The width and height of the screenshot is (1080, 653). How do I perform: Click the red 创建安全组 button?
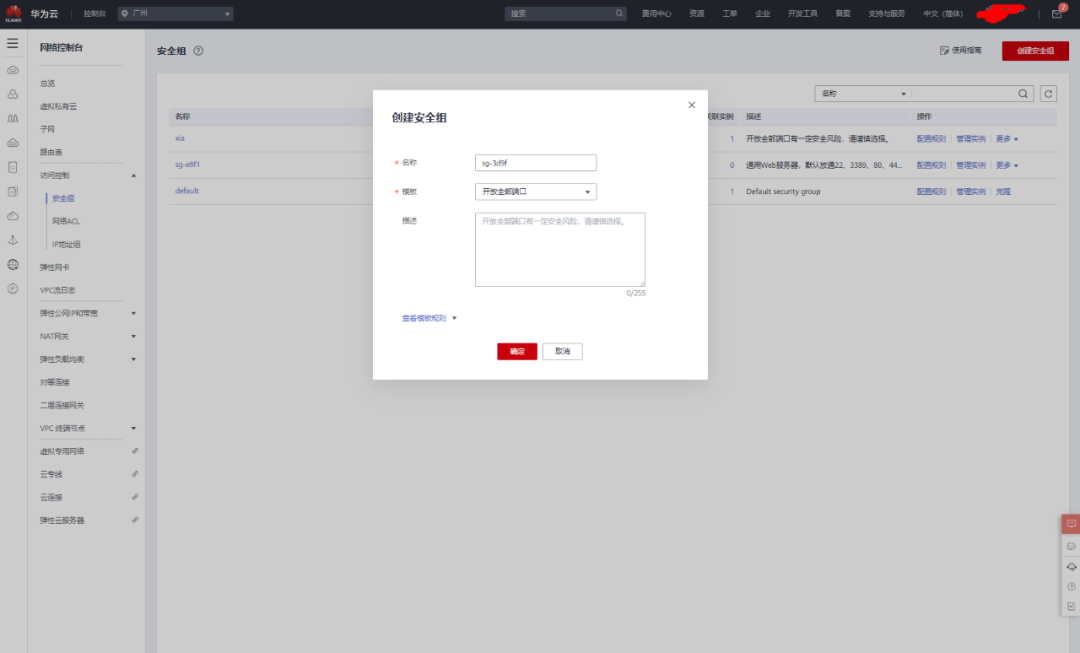pos(1035,50)
